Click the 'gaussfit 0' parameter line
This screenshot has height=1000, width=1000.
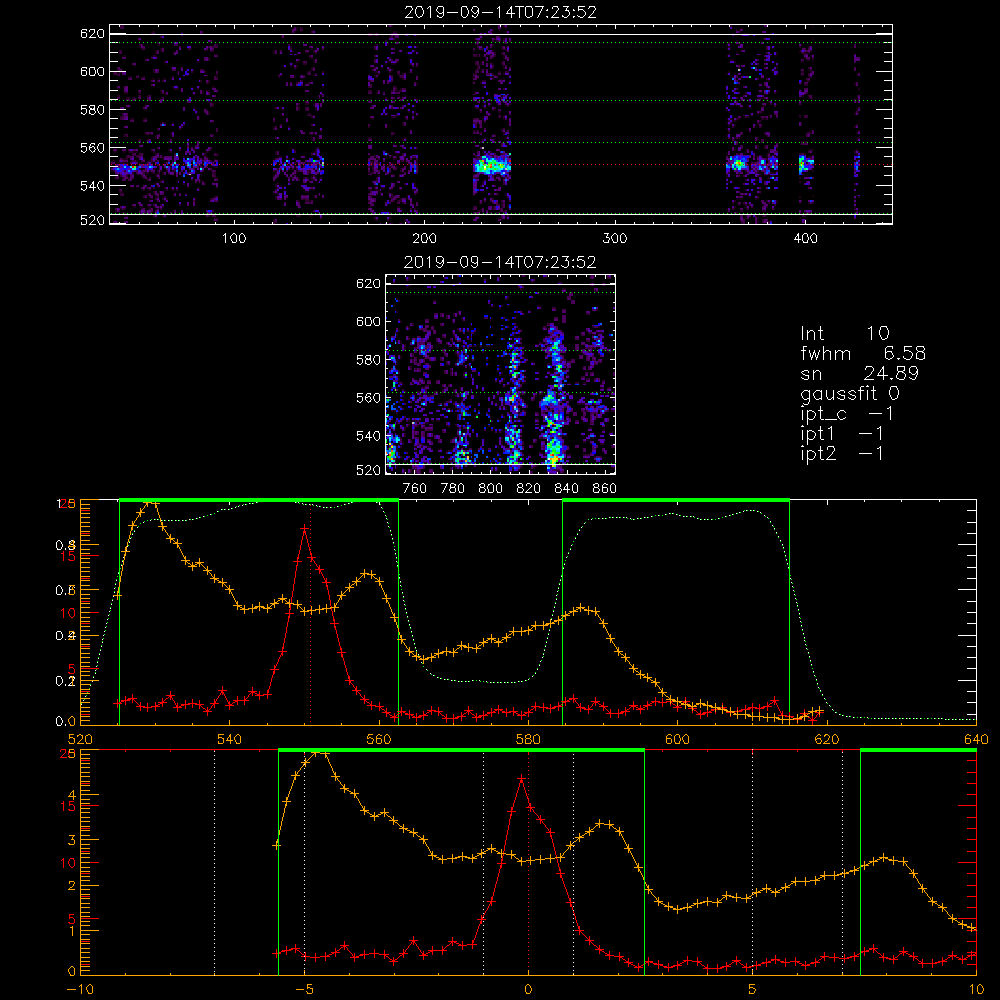pos(849,393)
